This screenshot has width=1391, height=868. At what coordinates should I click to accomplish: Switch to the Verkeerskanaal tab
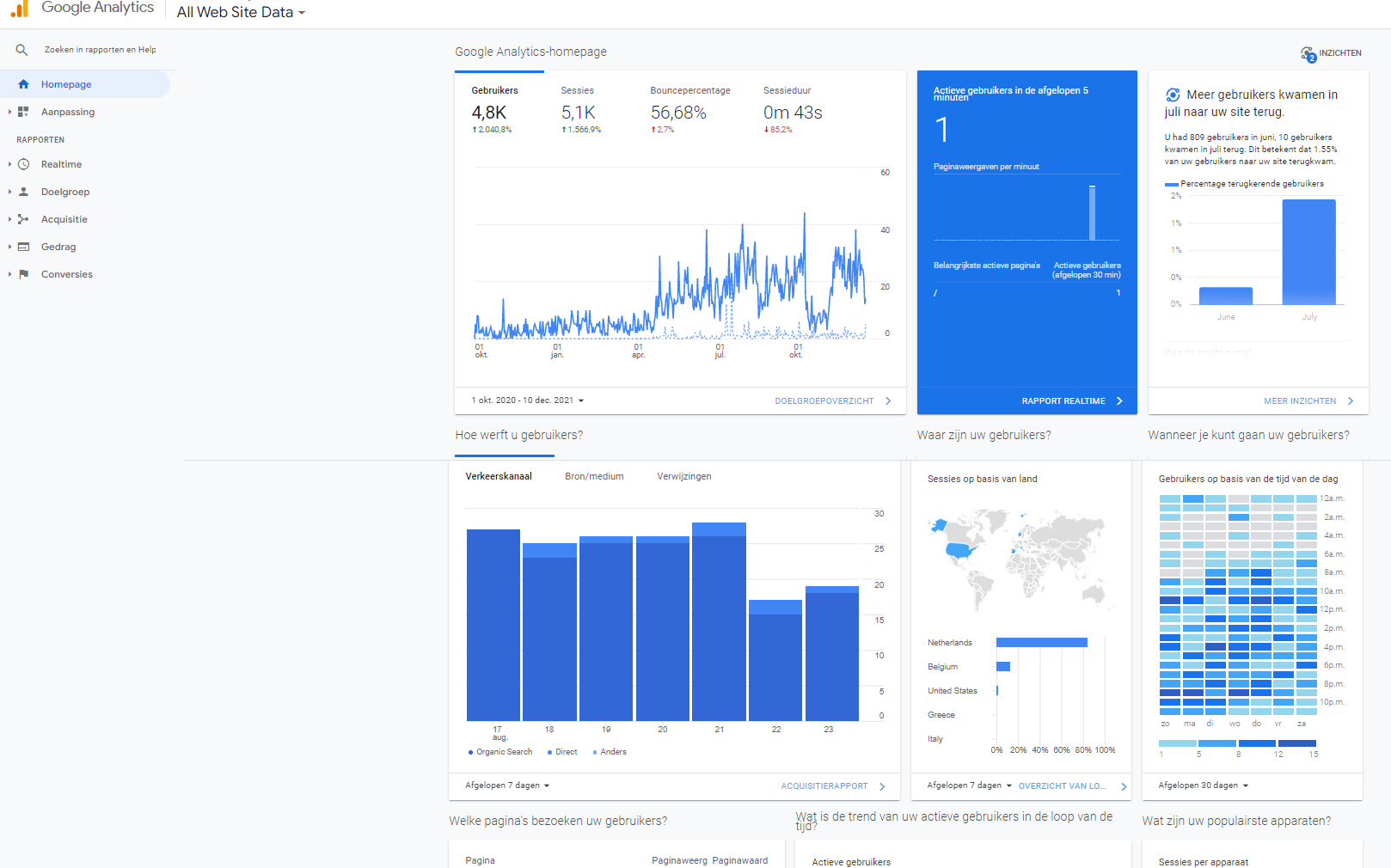coord(499,476)
